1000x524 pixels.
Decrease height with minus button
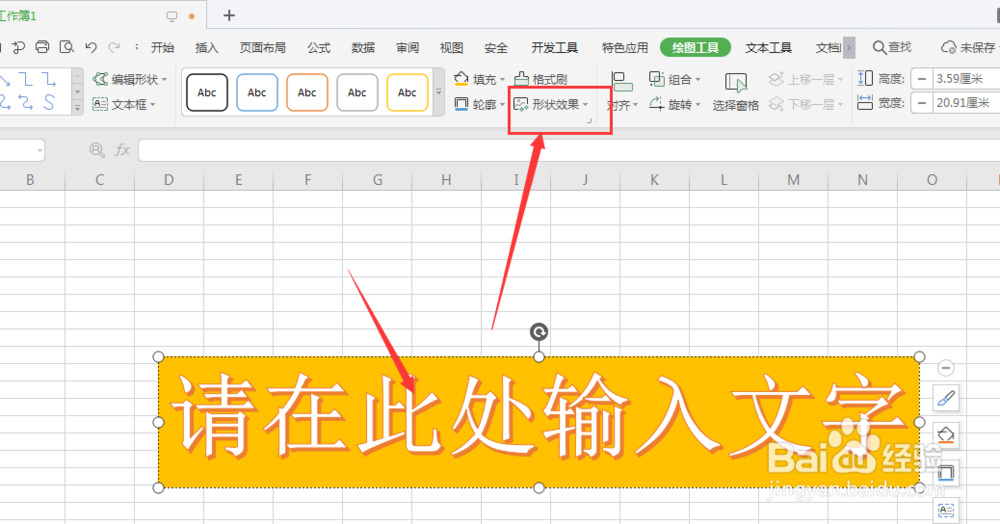[x=922, y=78]
